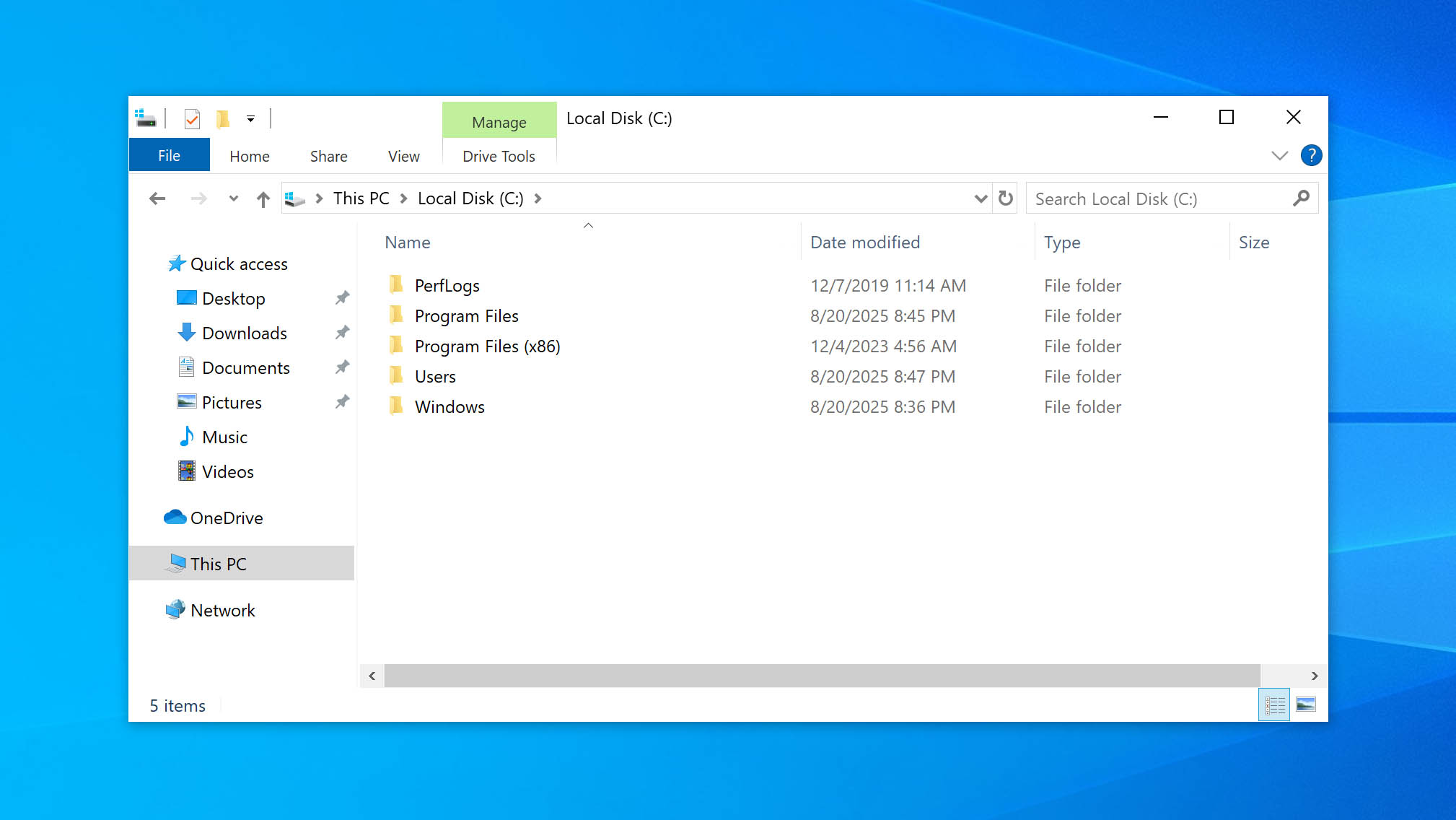Switch to large thumbnails view in status bar

coord(1306,705)
